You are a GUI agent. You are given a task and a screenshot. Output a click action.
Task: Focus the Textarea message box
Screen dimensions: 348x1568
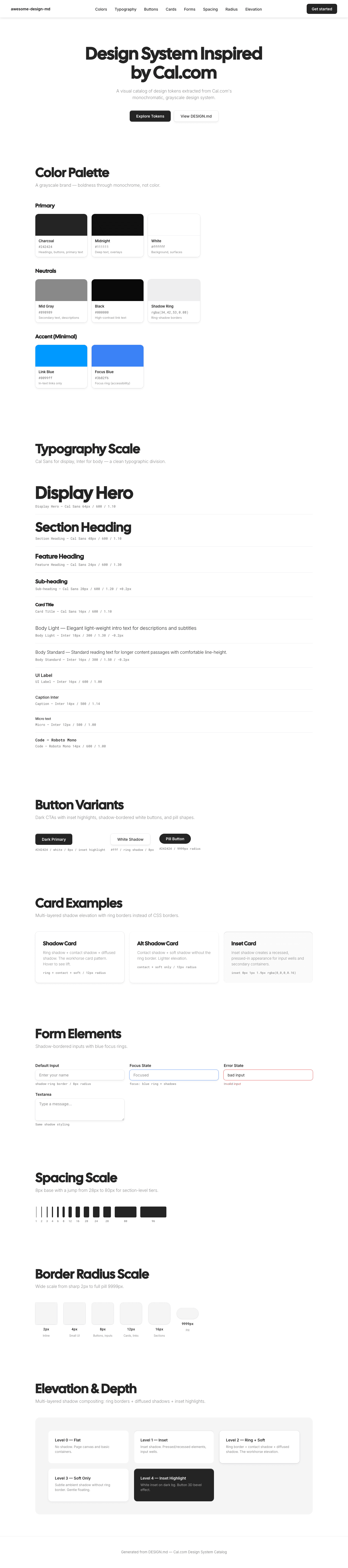[79, 1109]
